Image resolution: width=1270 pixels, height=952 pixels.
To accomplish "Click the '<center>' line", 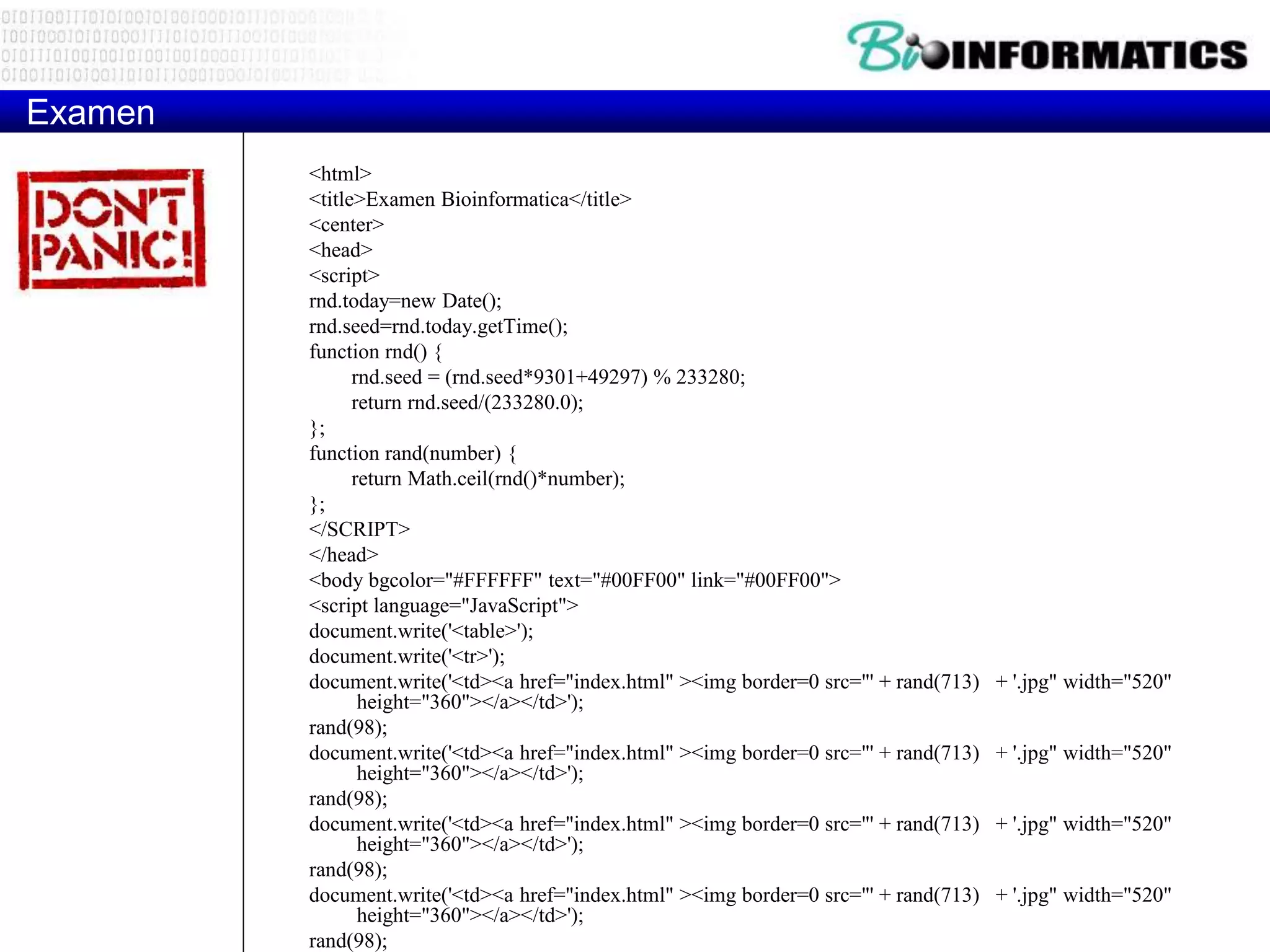I will (x=347, y=225).
